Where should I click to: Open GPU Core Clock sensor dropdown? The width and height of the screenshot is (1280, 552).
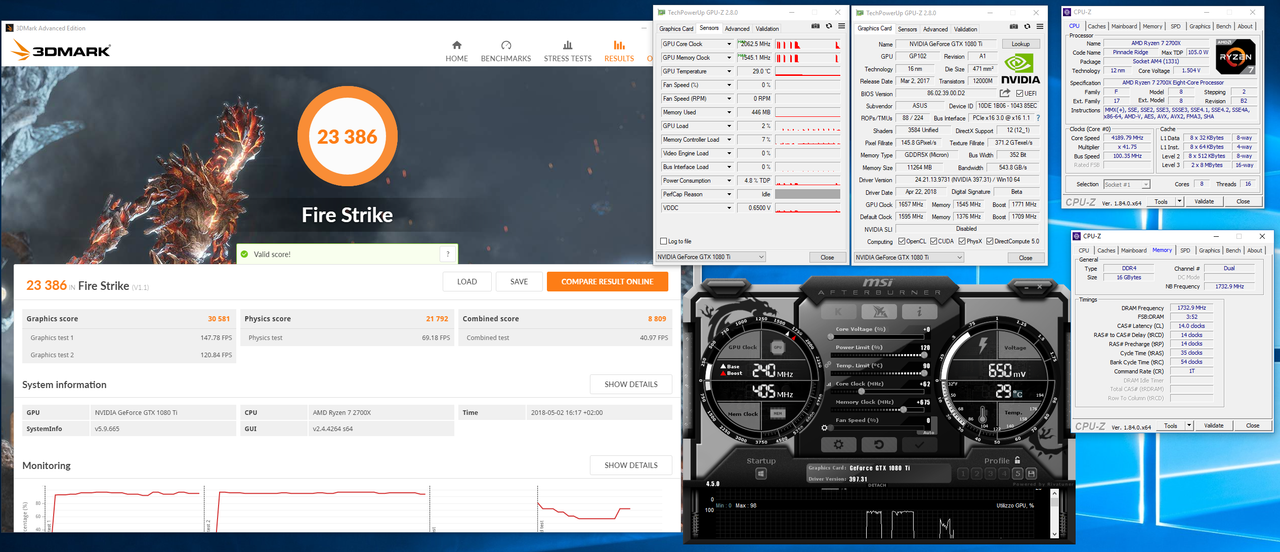click(729, 44)
